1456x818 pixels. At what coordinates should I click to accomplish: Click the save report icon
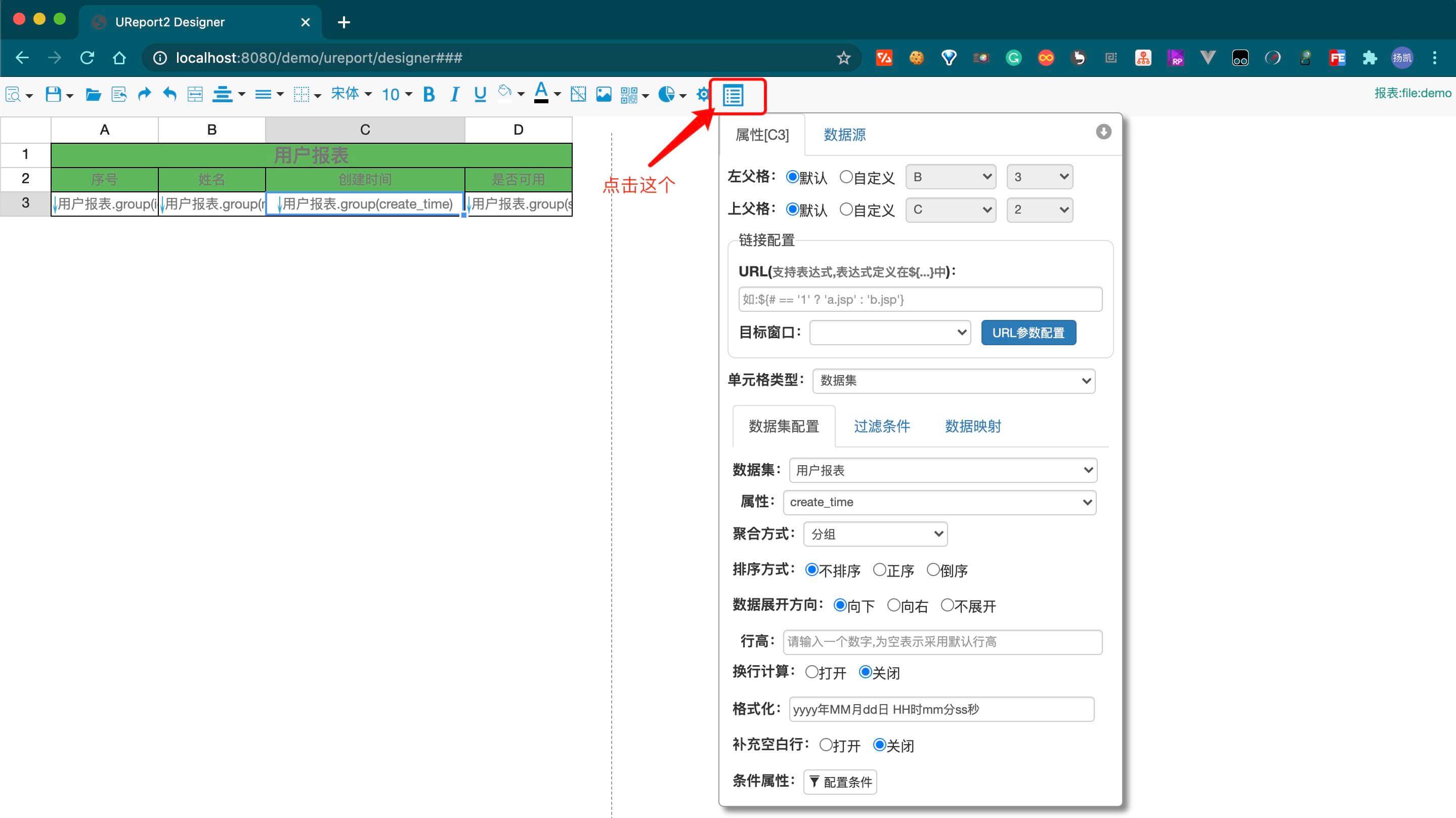point(53,94)
